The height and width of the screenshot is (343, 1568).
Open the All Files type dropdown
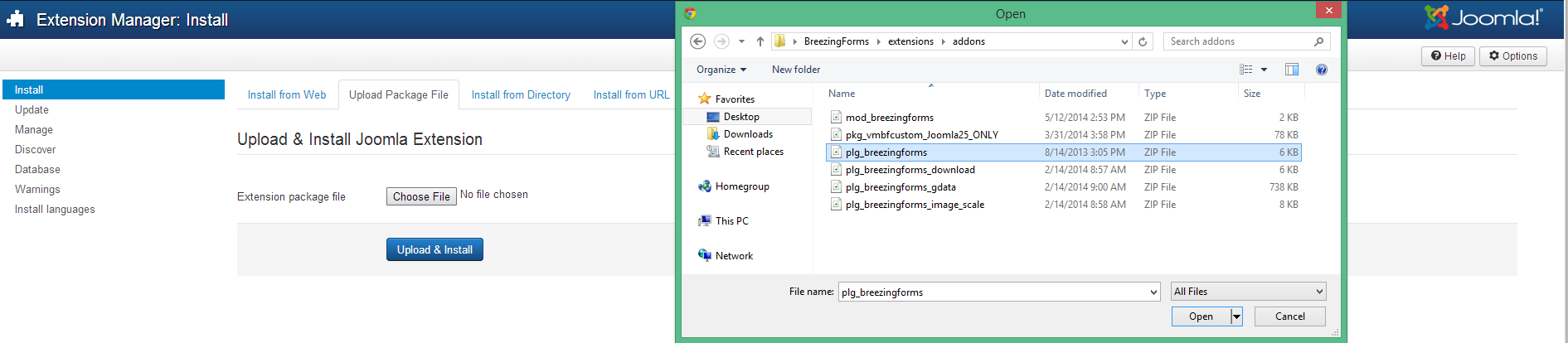click(x=1248, y=292)
